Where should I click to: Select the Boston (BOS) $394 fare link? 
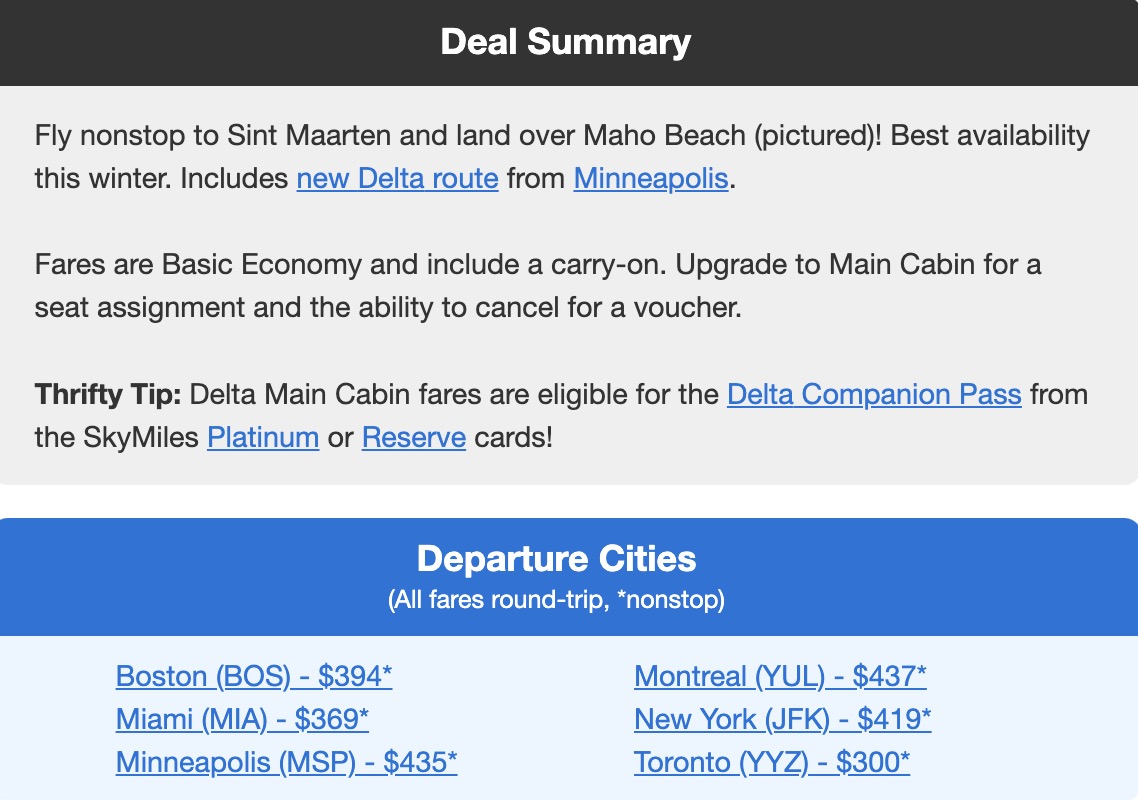coord(254,676)
